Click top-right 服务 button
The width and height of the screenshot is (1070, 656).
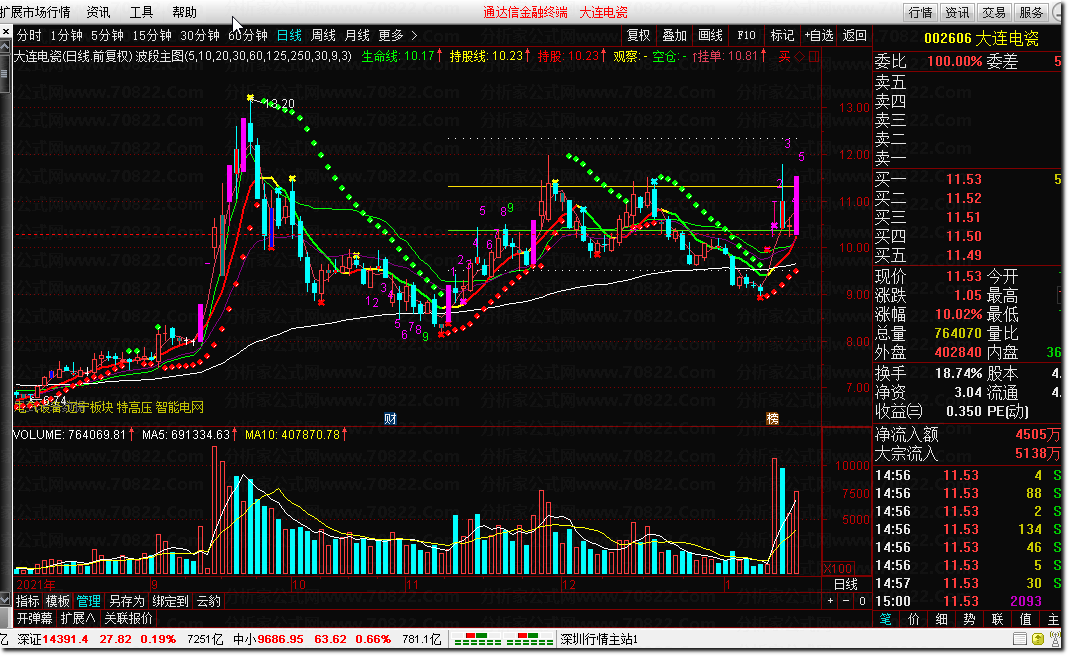tap(1031, 12)
